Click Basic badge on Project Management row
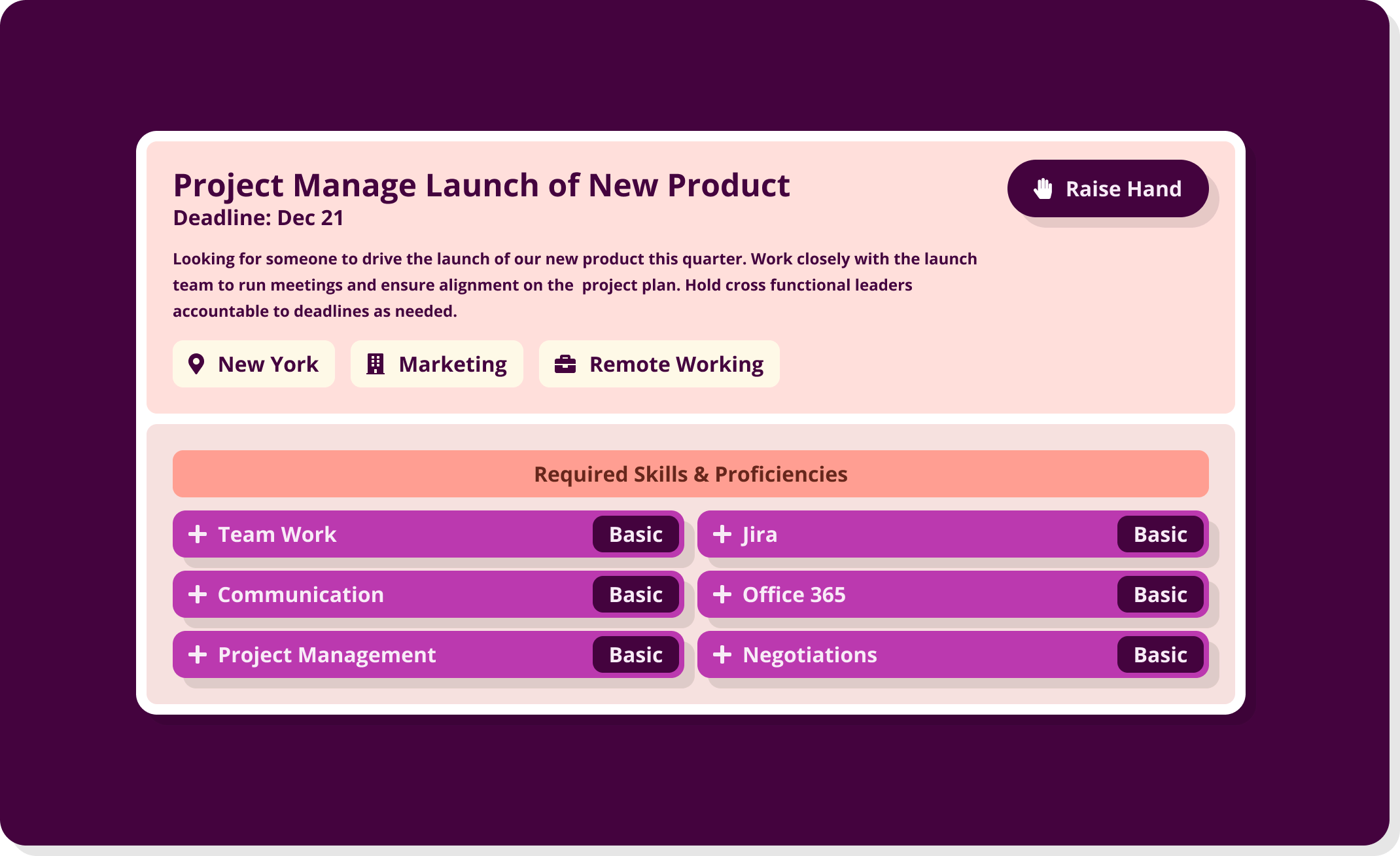The image size is (1400, 856). [635, 654]
